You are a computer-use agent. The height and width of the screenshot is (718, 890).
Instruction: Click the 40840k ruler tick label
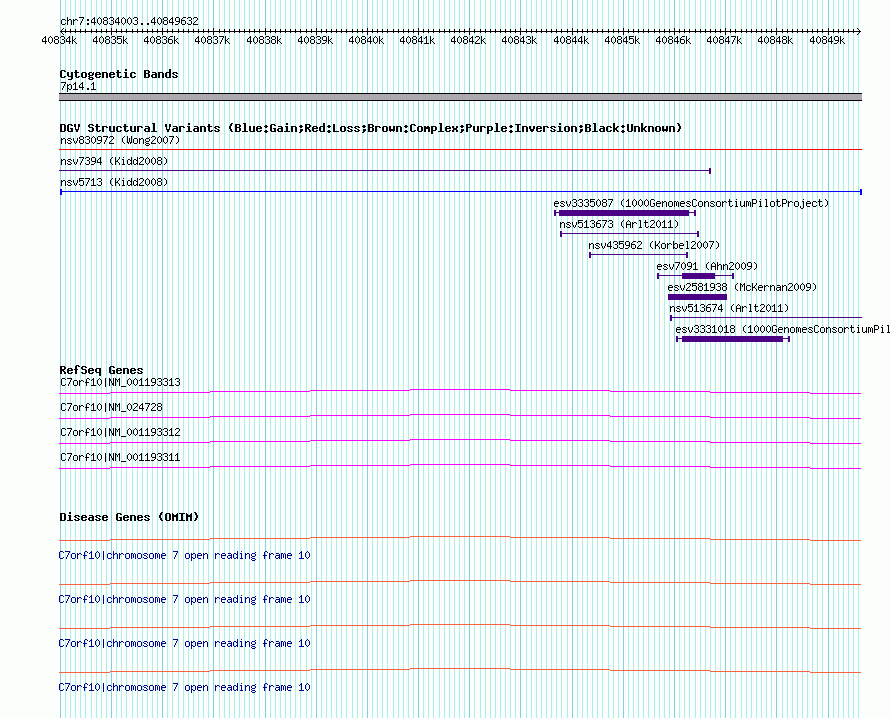point(366,40)
